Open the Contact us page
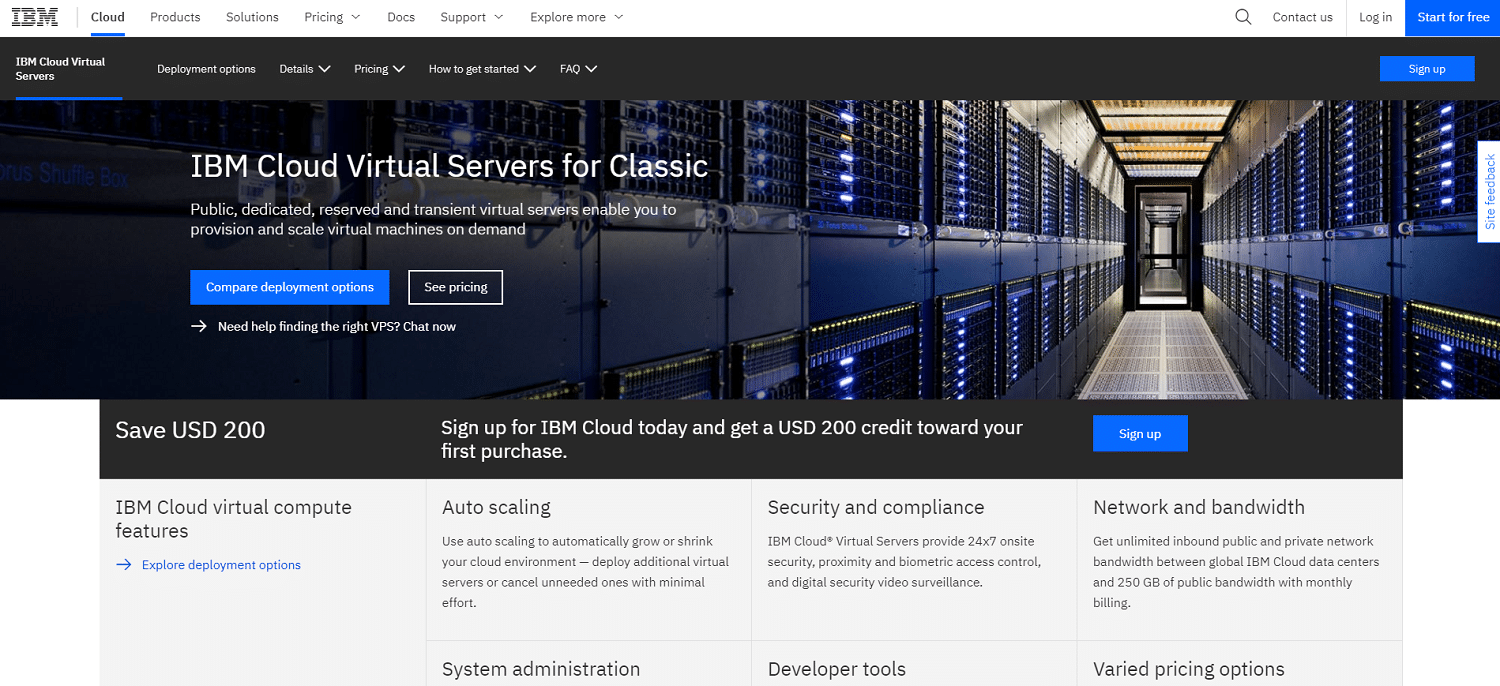 point(1302,17)
